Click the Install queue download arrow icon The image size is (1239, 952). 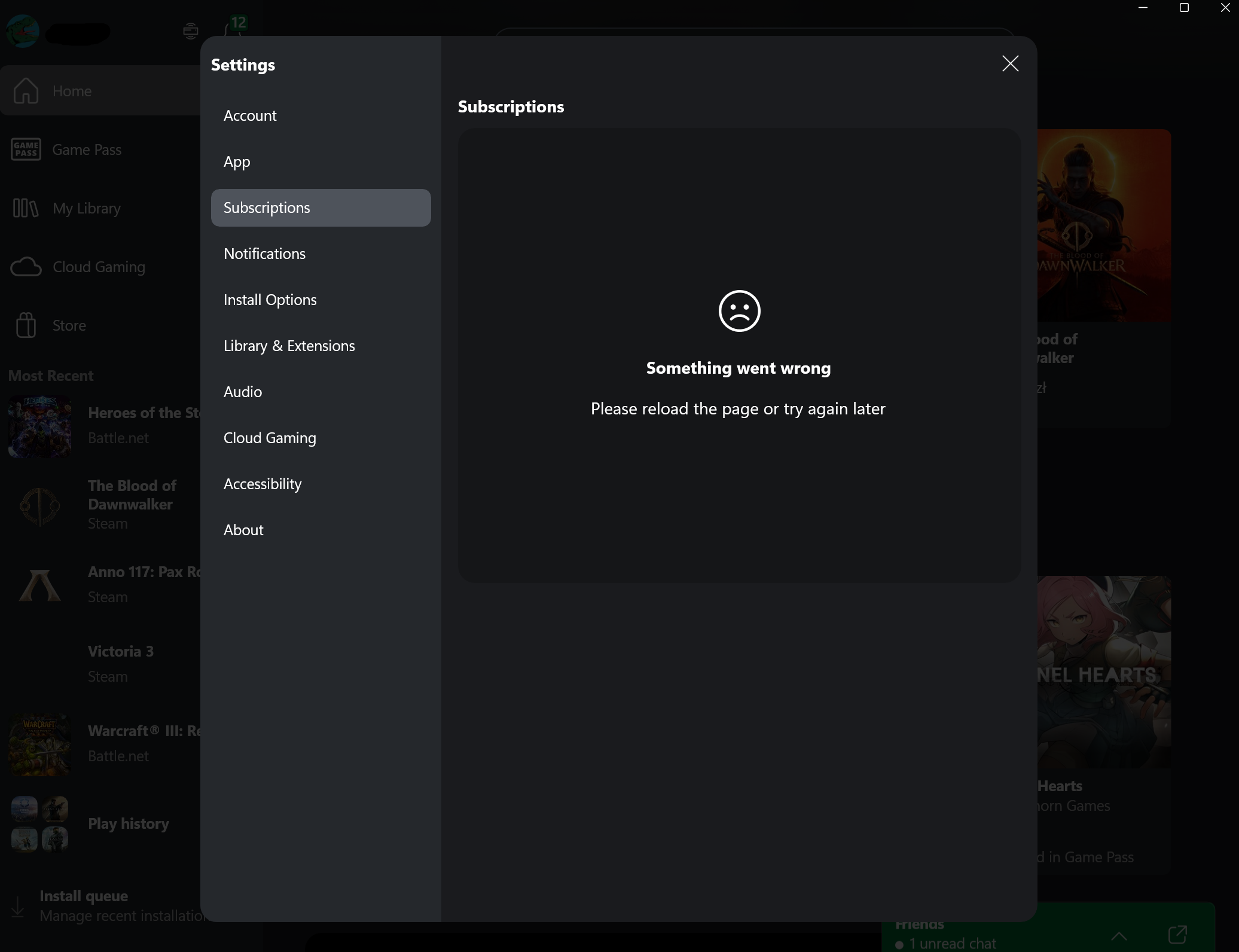(x=18, y=907)
